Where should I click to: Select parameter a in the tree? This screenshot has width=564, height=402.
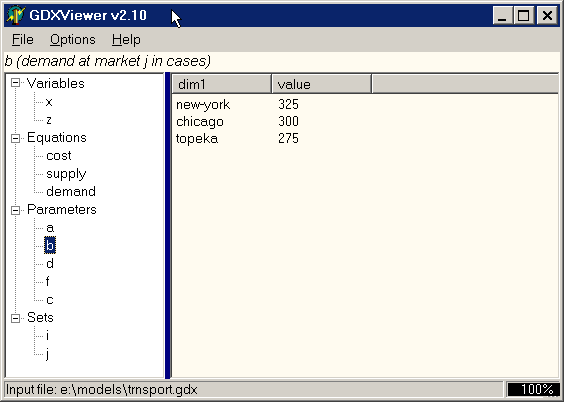(50, 228)
